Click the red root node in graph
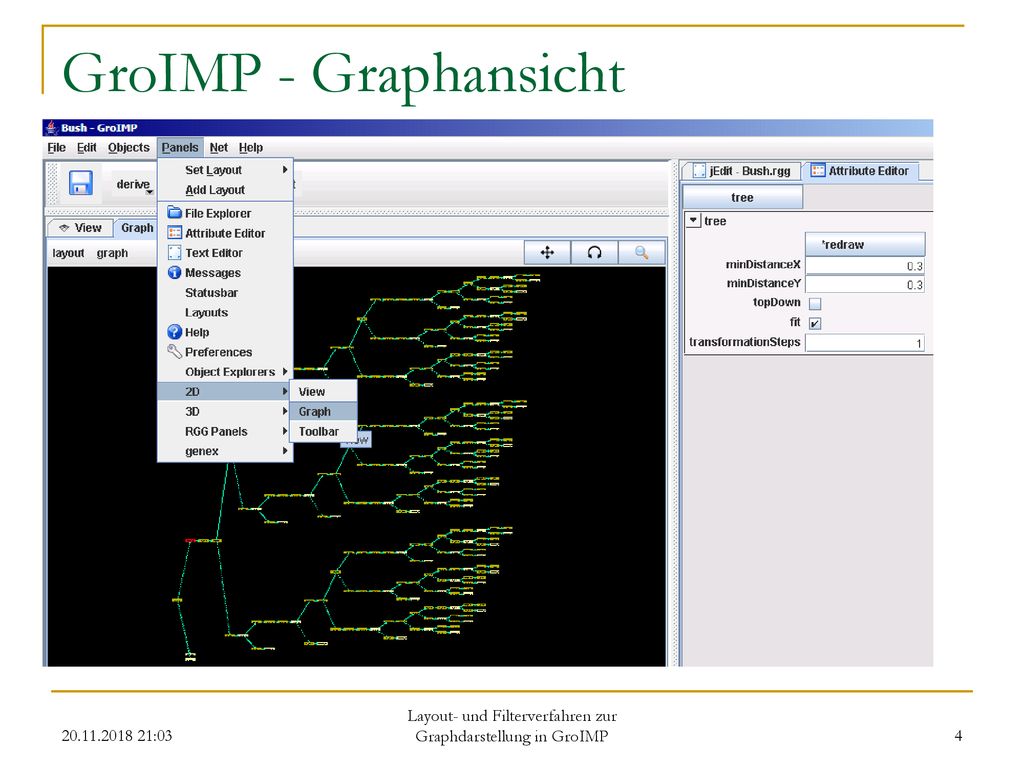This screenshot has width=1024, height=768. coord(190,540)
